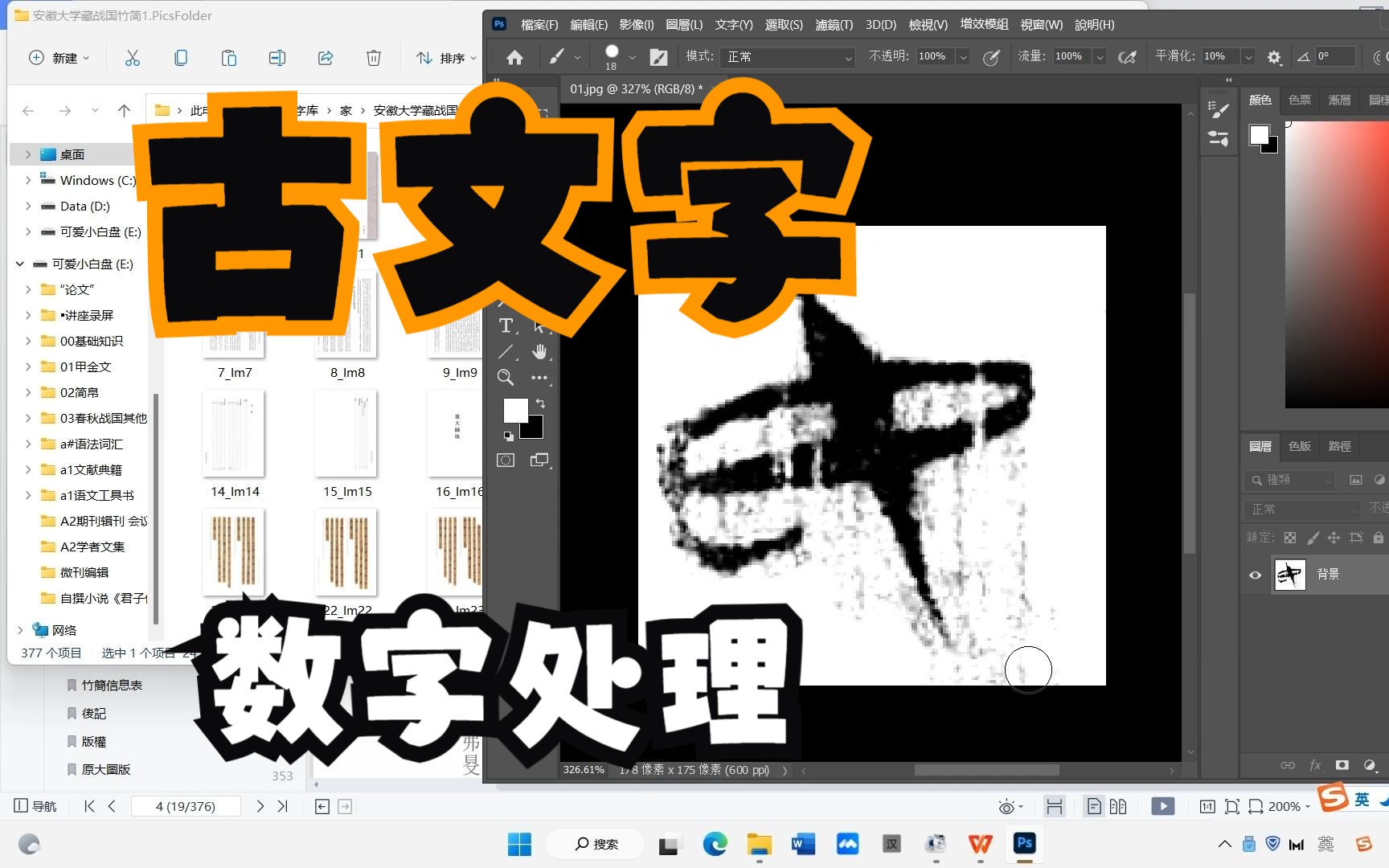Open brush settings side panel icon
This screenshot has width=1389, height=868.
1219,110
